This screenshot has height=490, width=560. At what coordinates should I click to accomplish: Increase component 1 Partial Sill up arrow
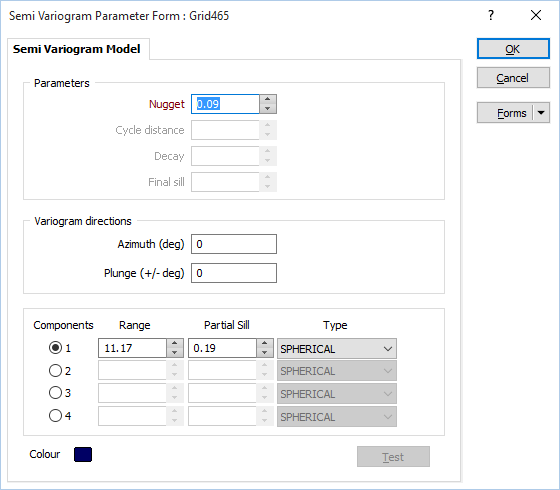click(265, 343)
